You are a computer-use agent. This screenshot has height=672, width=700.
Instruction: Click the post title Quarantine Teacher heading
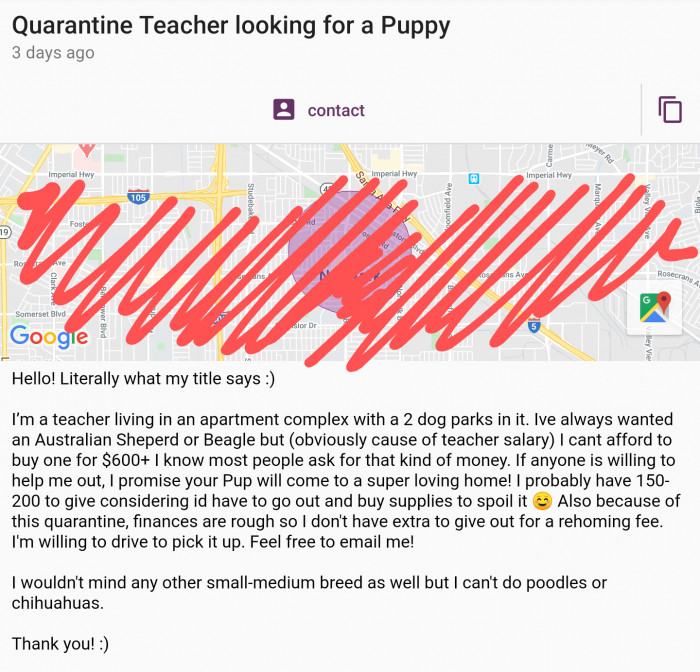(x=231, y=25)
